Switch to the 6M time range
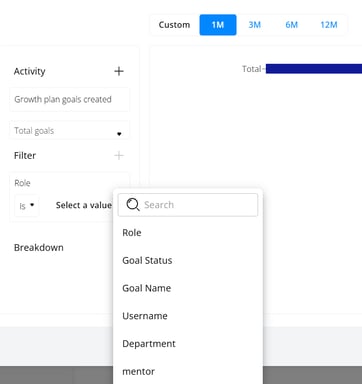This screenshot has width=362, height=384. click(x=291, y=25)
